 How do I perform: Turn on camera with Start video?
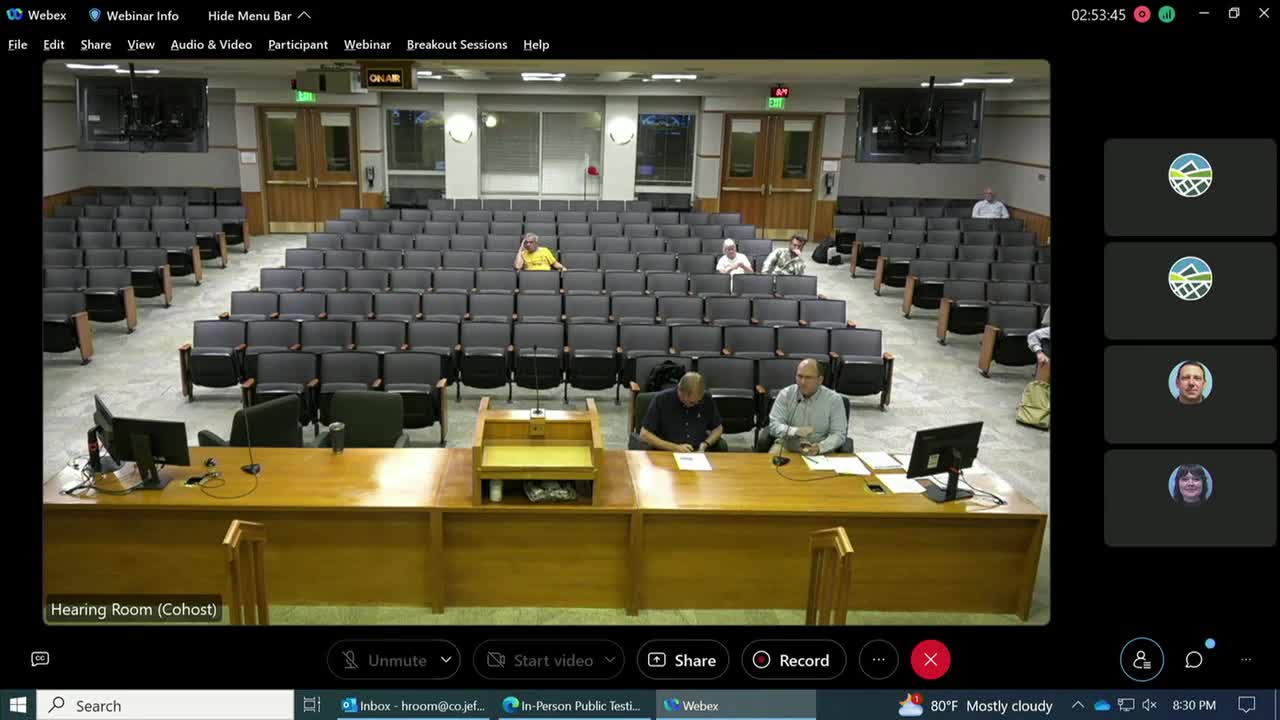[x=541, y=660]
